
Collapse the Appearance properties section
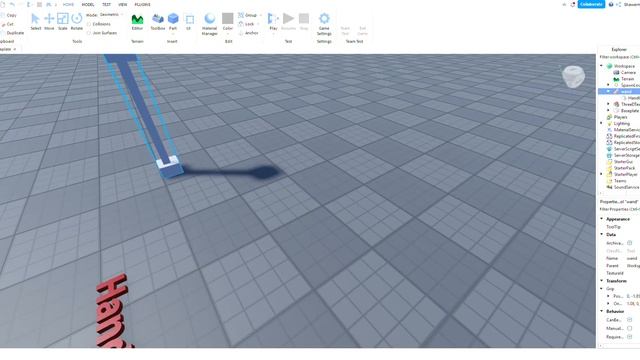[602, 219]
